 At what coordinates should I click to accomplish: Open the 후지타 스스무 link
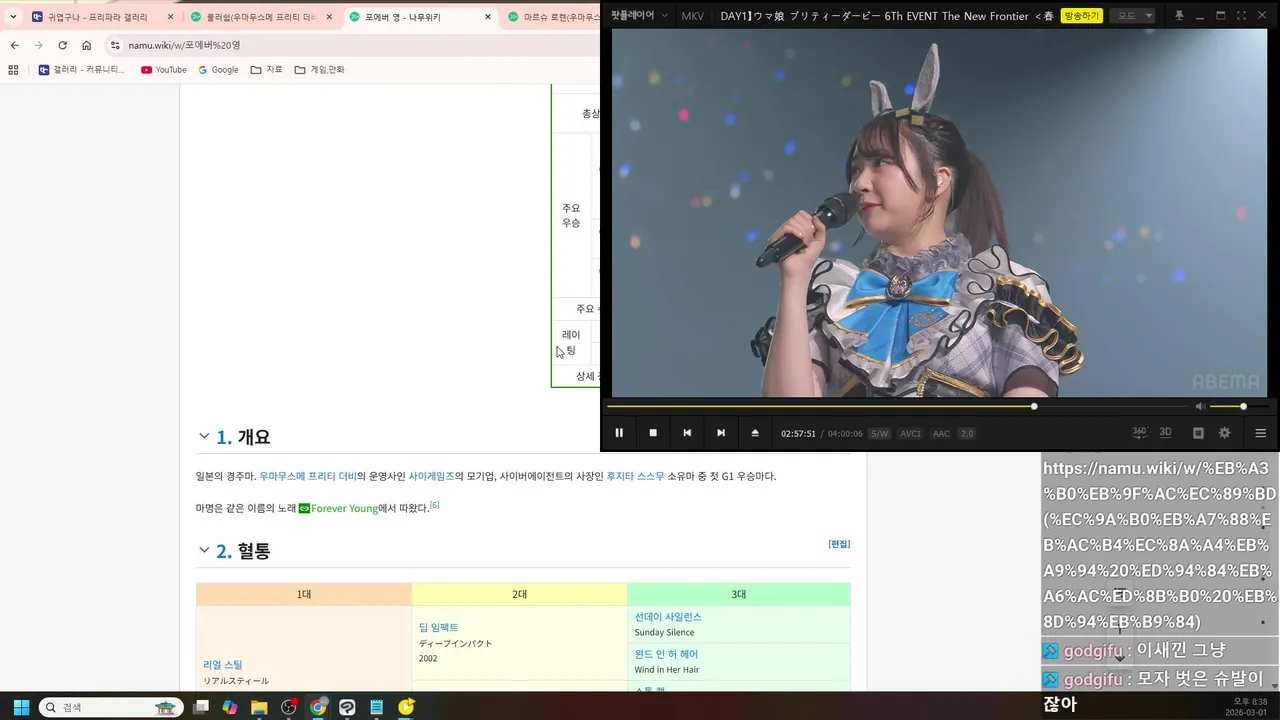click(x=635, y=476)
